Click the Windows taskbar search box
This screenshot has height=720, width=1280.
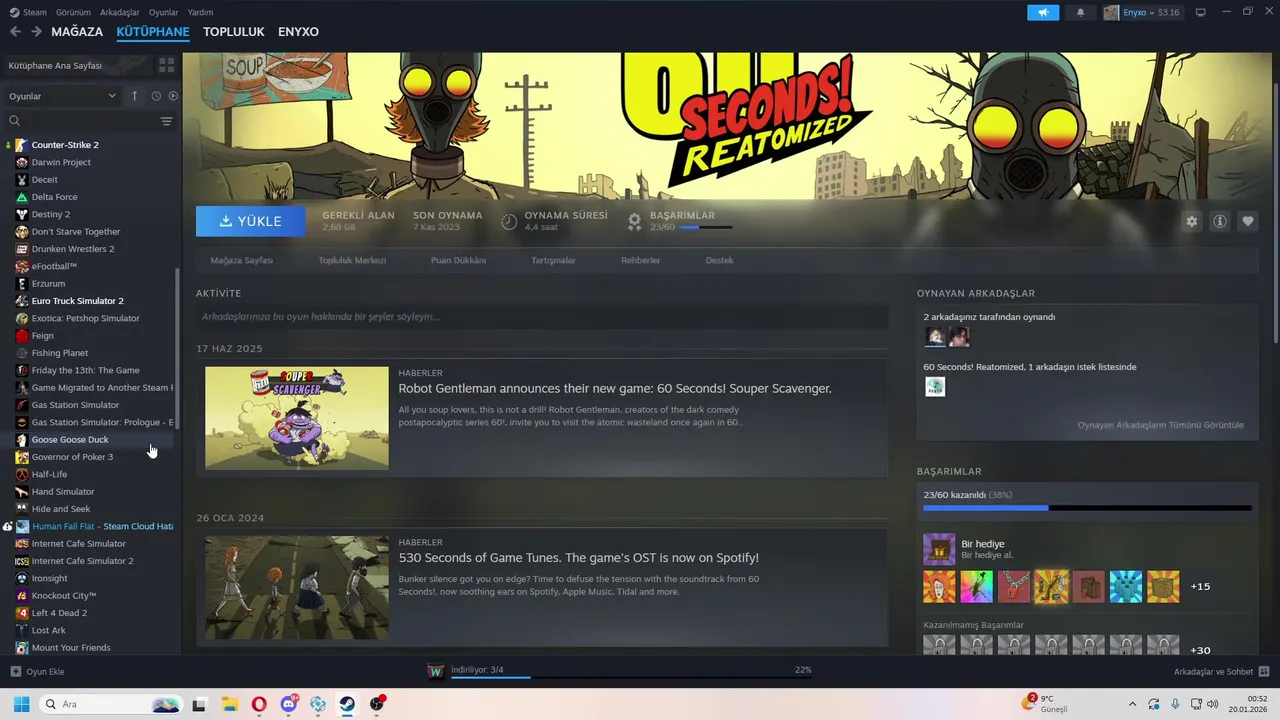[x=111, y=704]
